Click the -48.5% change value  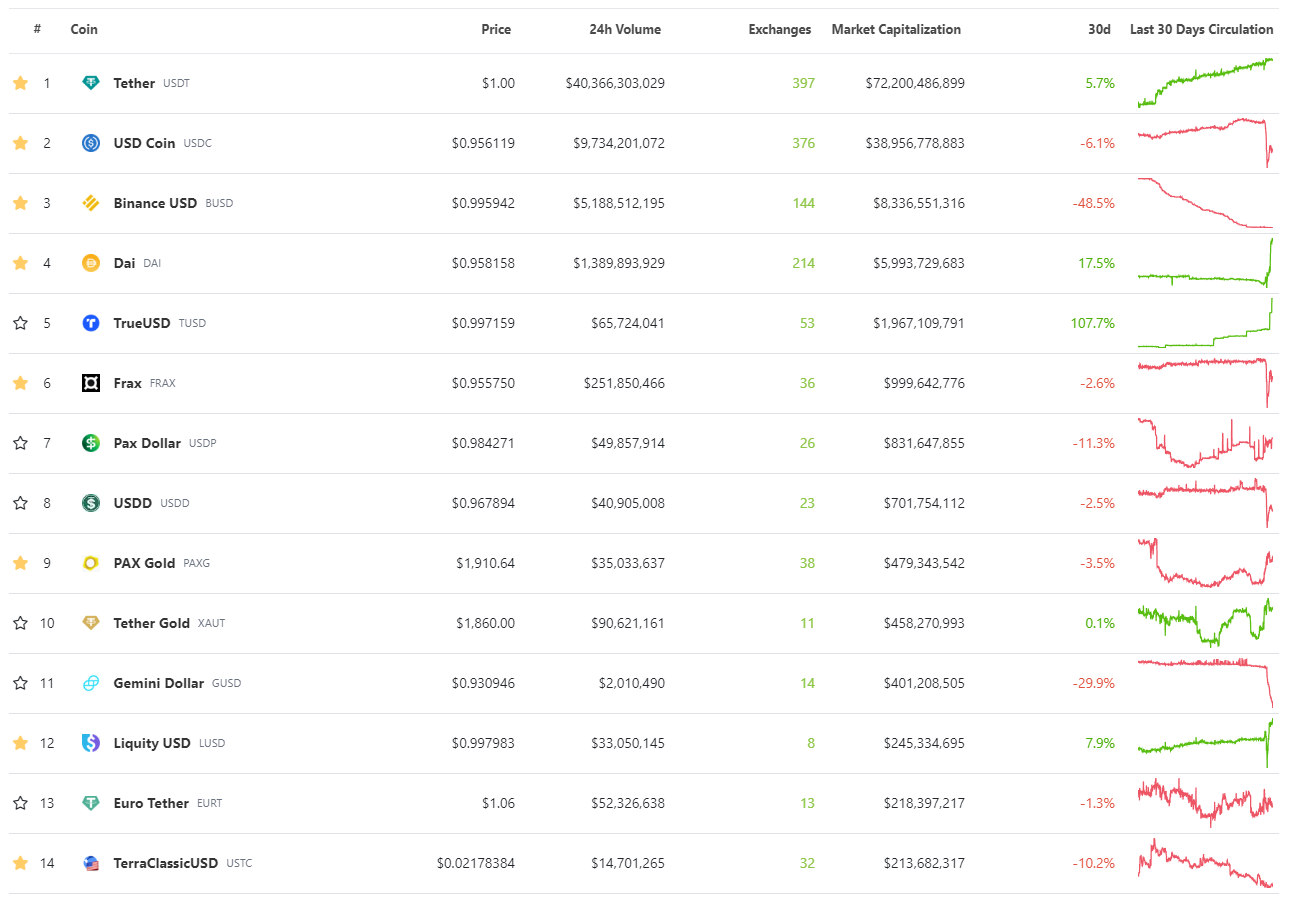click(1094, 203)
